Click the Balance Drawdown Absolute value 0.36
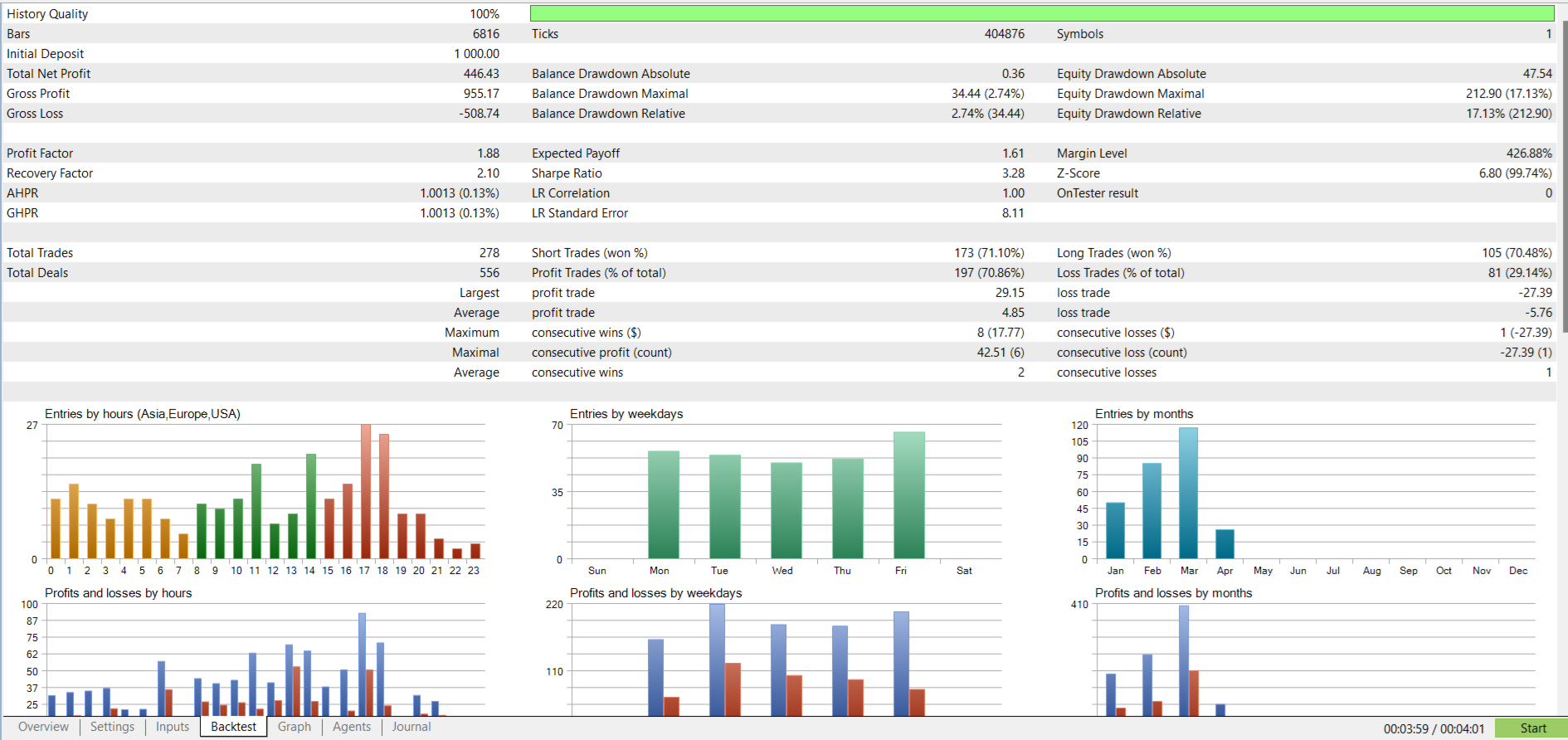 [1013, 74]
